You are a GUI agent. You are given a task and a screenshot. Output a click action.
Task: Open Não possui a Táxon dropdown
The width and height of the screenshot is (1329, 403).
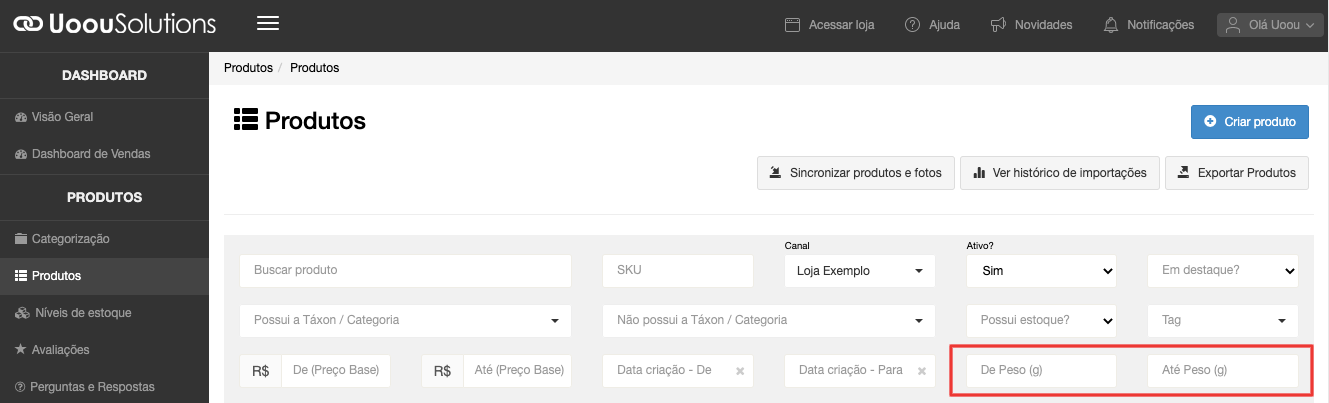tap(769, 320)
